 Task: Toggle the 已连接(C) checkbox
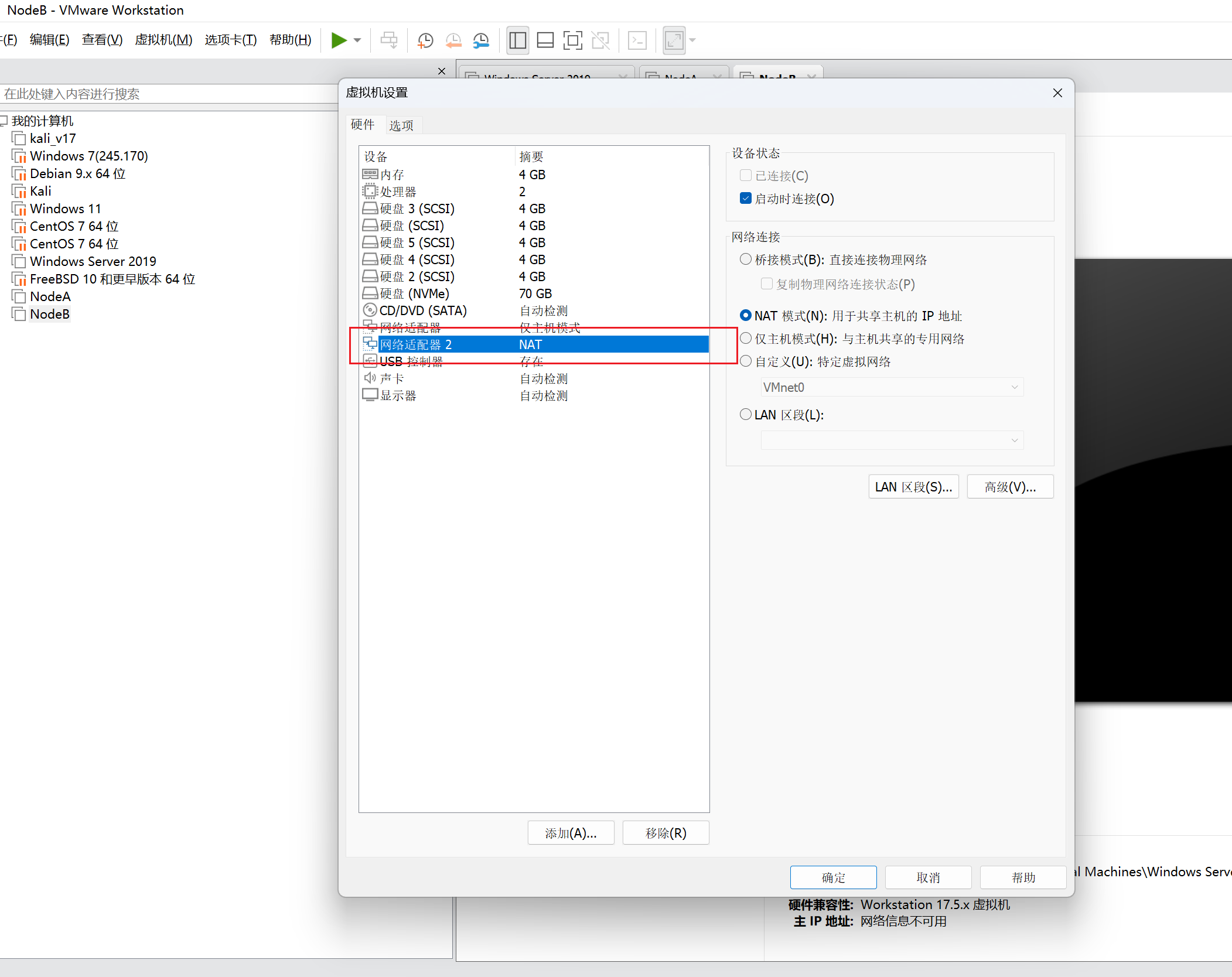coord(746,176)
